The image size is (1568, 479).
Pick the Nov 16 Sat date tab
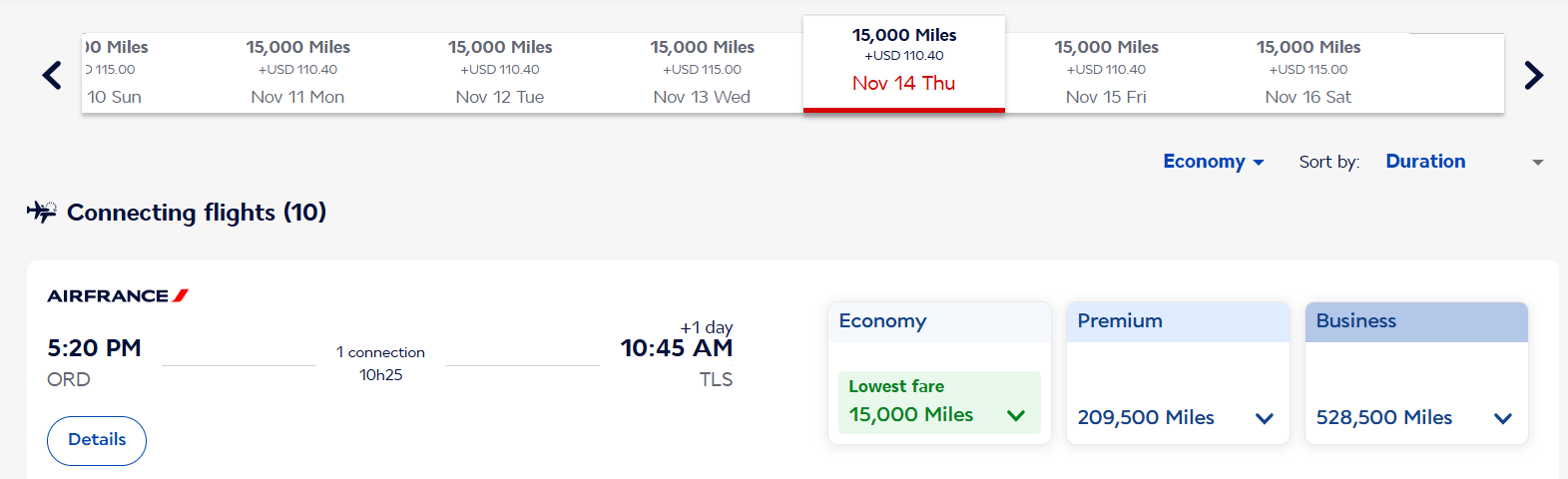1307,73
